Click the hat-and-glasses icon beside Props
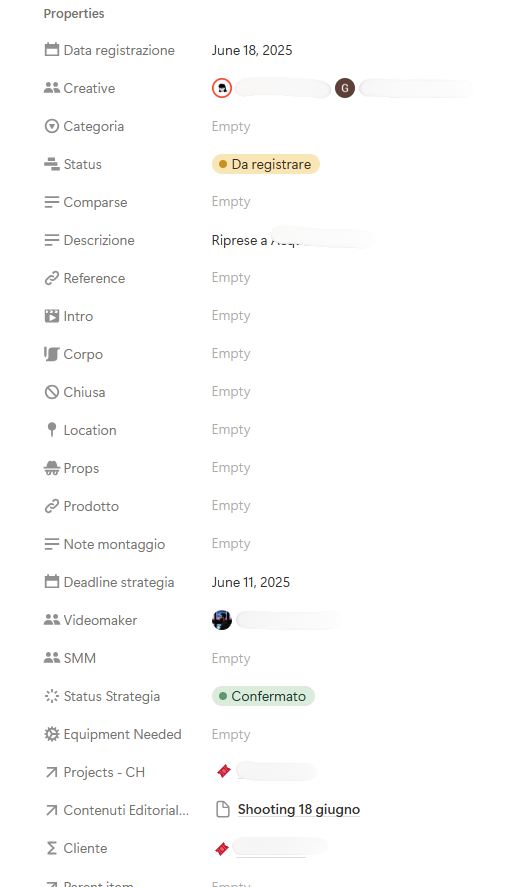This screenshot has height=887, width=512. tap(51, 468)
